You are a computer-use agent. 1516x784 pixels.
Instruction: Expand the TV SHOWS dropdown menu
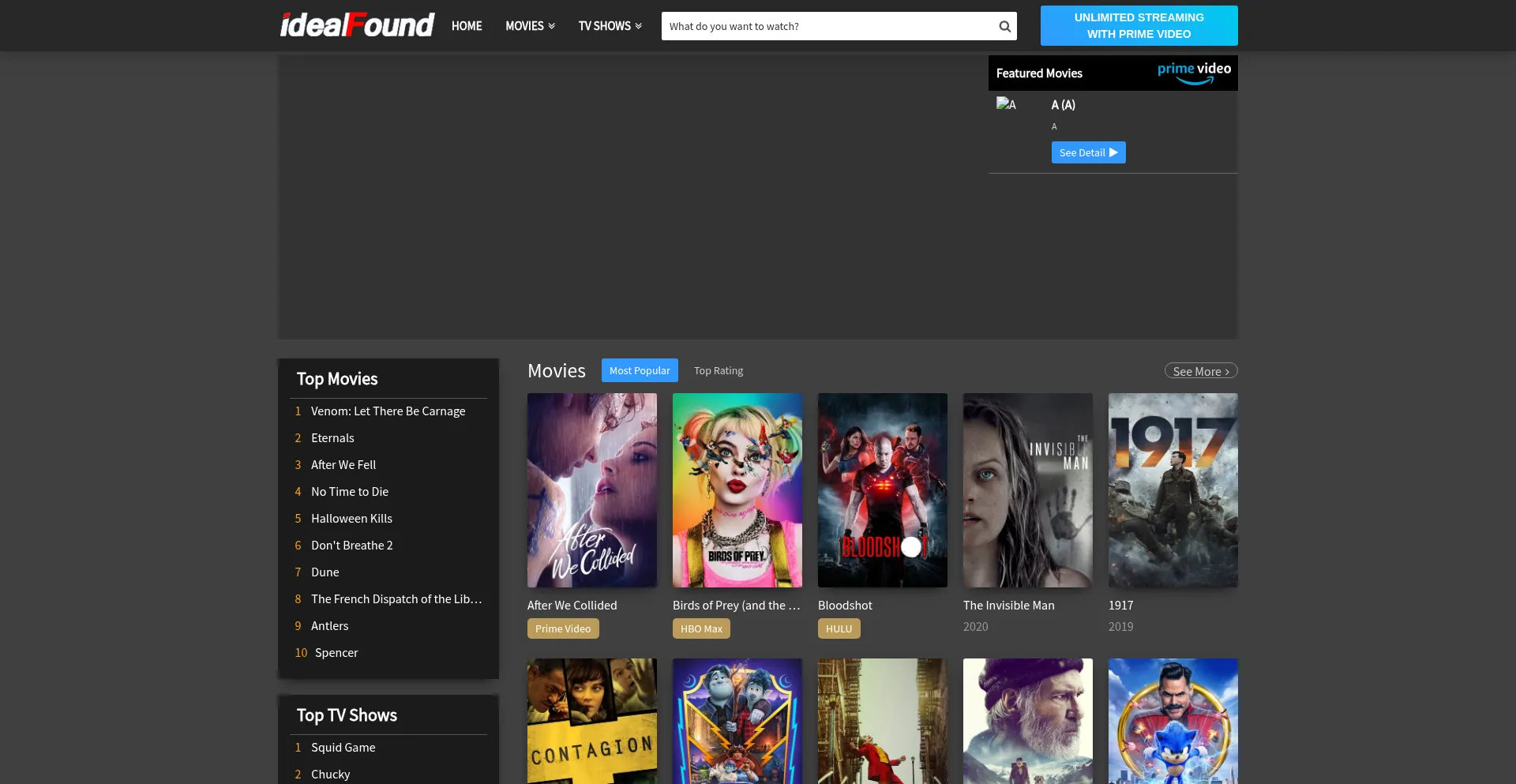pos(610,26)
